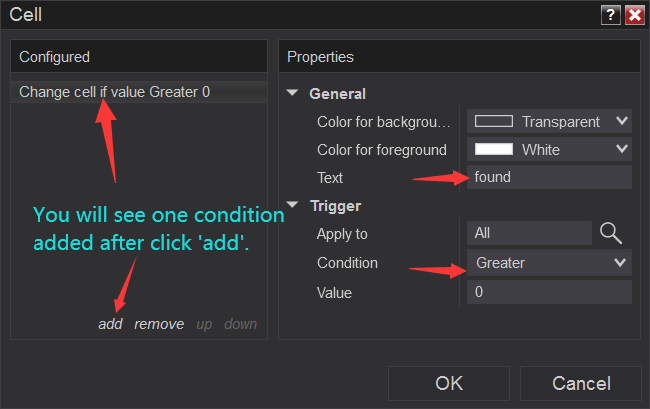This screenshot has height=409, width=650.
Task: Click the help question mark icon
Action: 610,15
